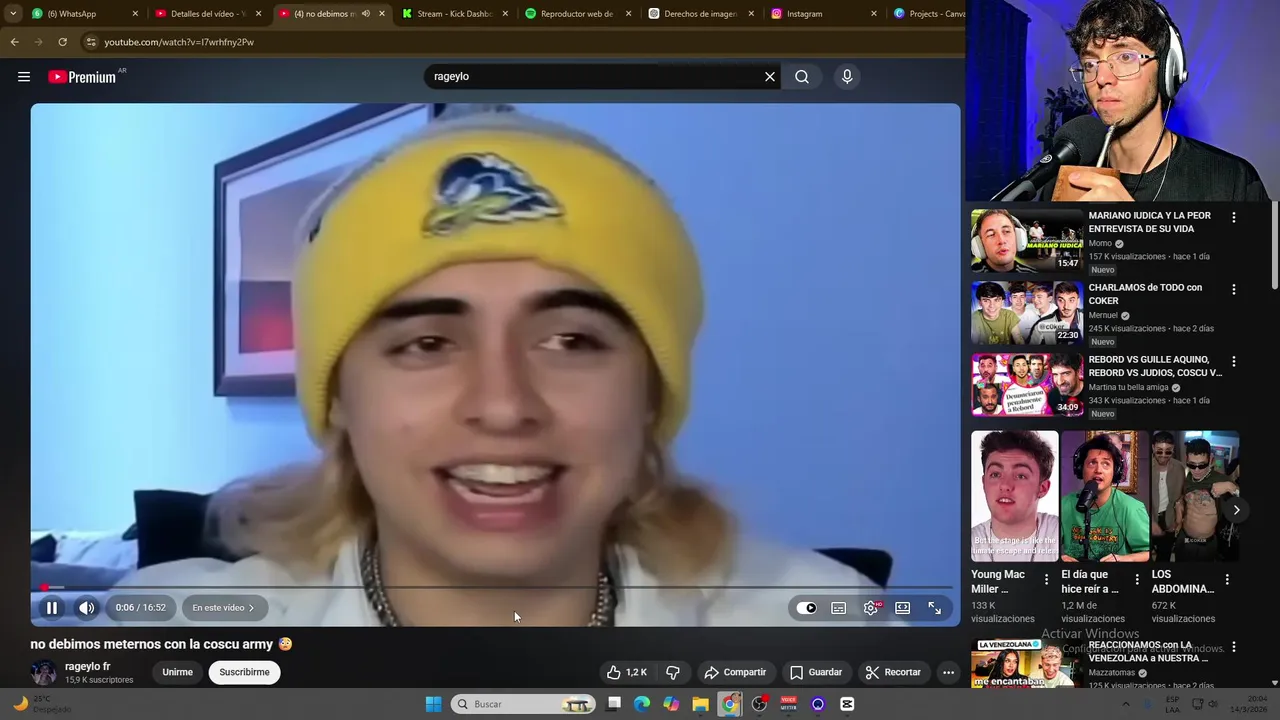Open options for the Young Mac Miller short
This screenshot has height=720, width=1280.
1047,579
